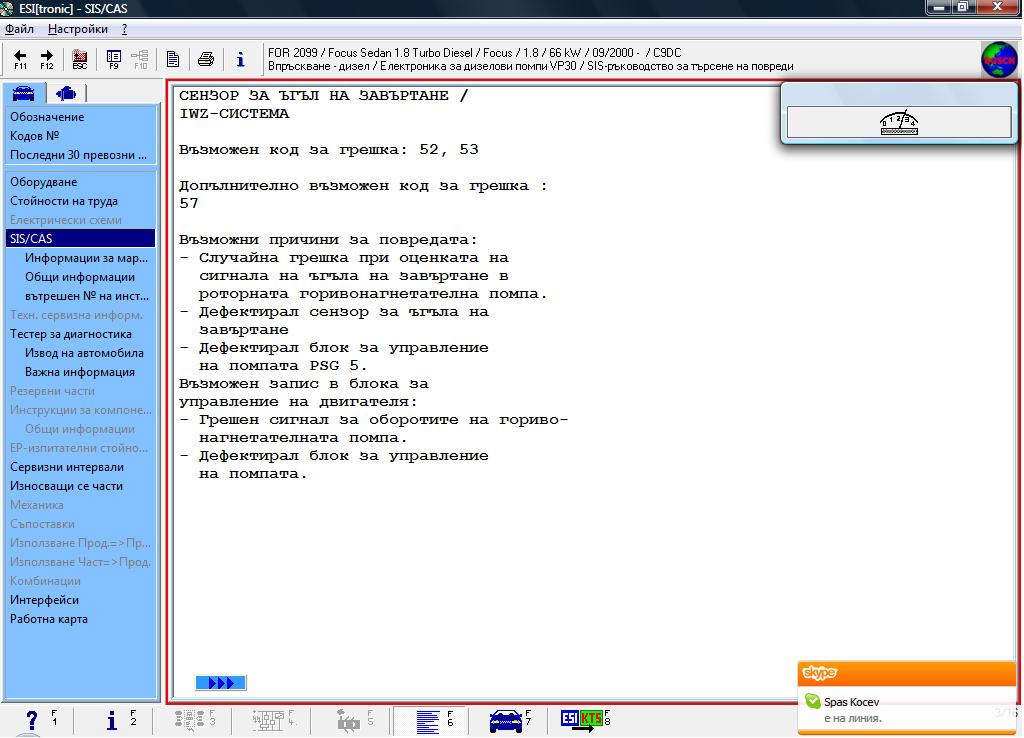Open Работна карта in the sidebar
This screenshot has width=1024, height=738.
pos(48,618)
